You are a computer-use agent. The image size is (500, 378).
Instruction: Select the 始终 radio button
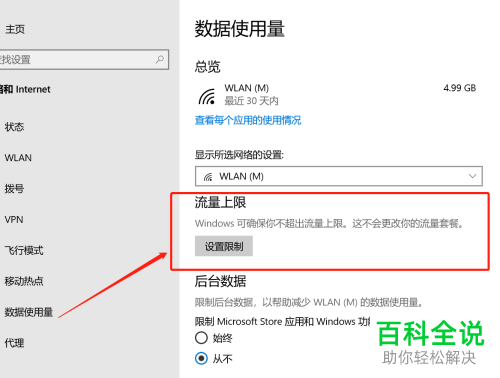pos(201,338)
